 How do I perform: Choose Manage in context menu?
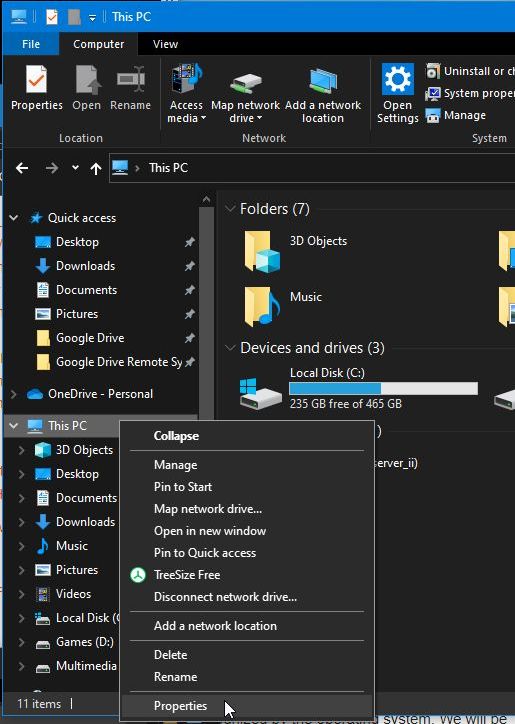click(x=247, y=465)
